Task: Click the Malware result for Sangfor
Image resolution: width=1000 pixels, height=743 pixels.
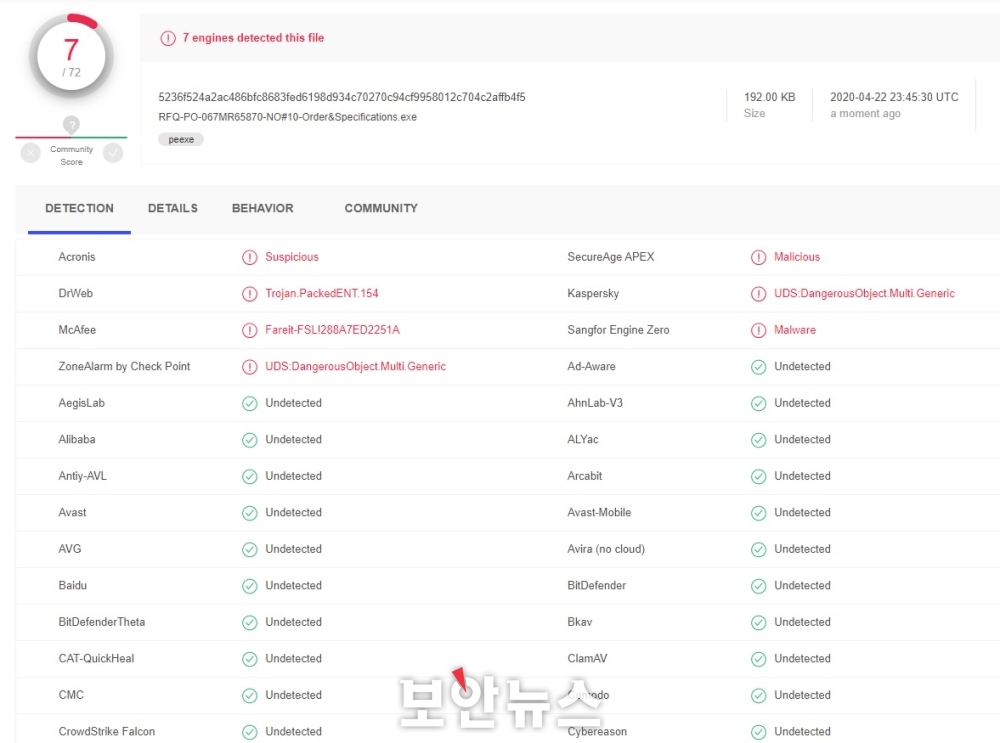Action: point(795,330)
